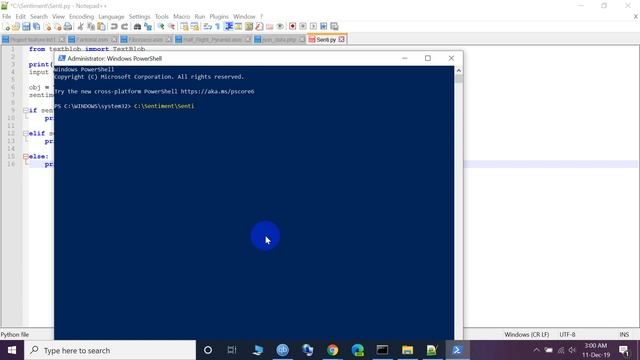Screen dimensions: 640x360
Task: Collapse the 'if' block fold marker
Action: [26, 110]
